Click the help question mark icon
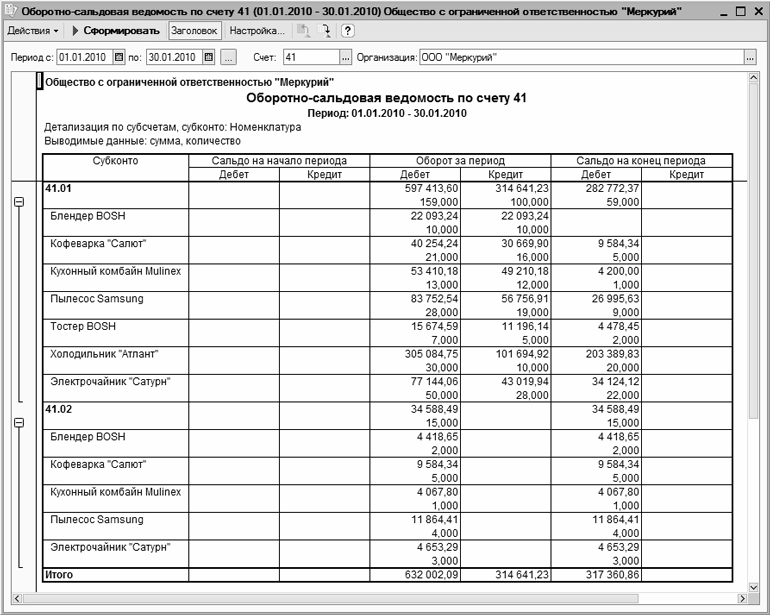Viewport: 770px width, 615px height. (x=348, y=31)
